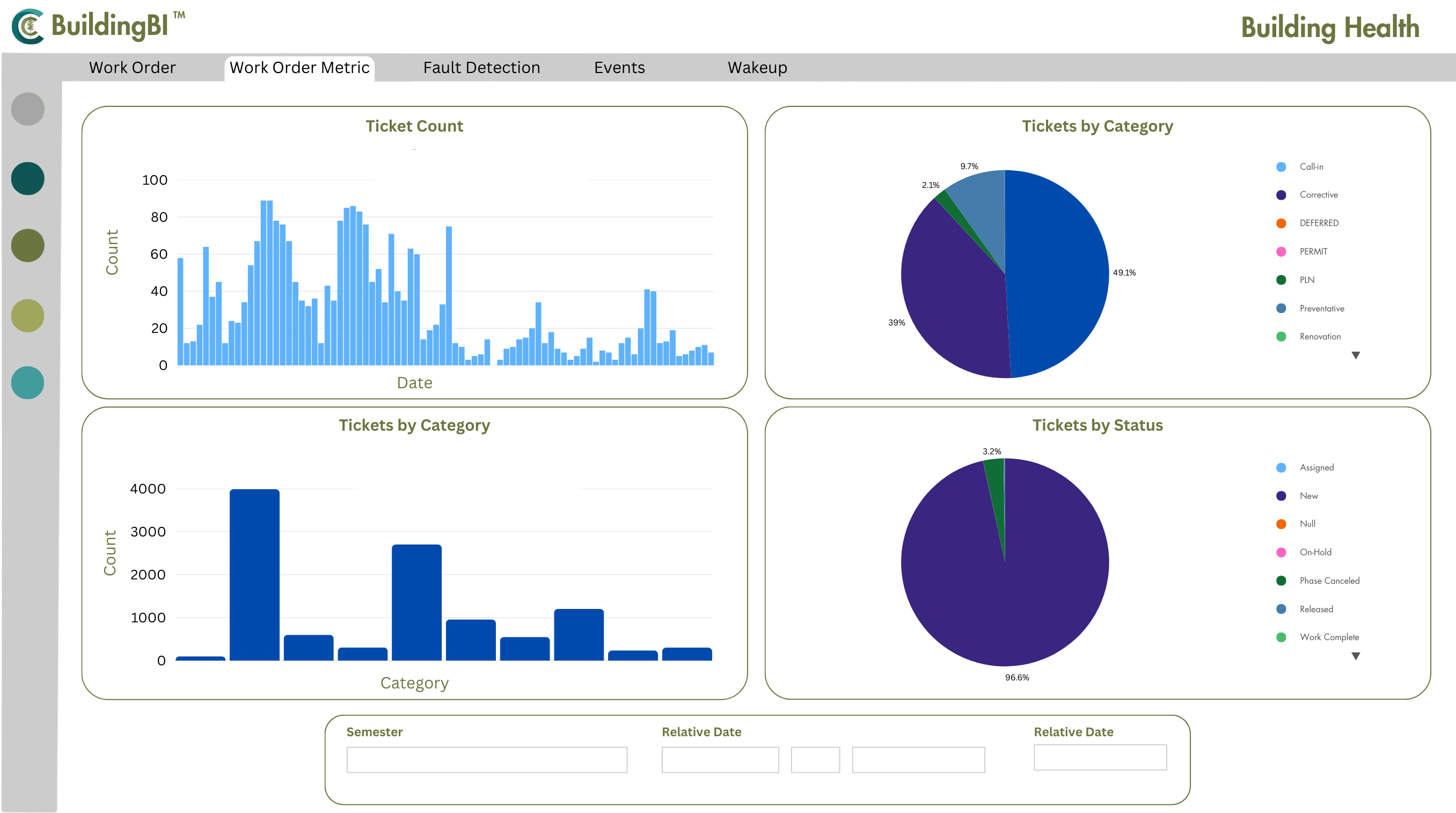This screenshot has height=813, width=1456.
Task: Click the orange DEFERRED legend color swatch
Action: pyautogui.click(x=1282, y=223)
